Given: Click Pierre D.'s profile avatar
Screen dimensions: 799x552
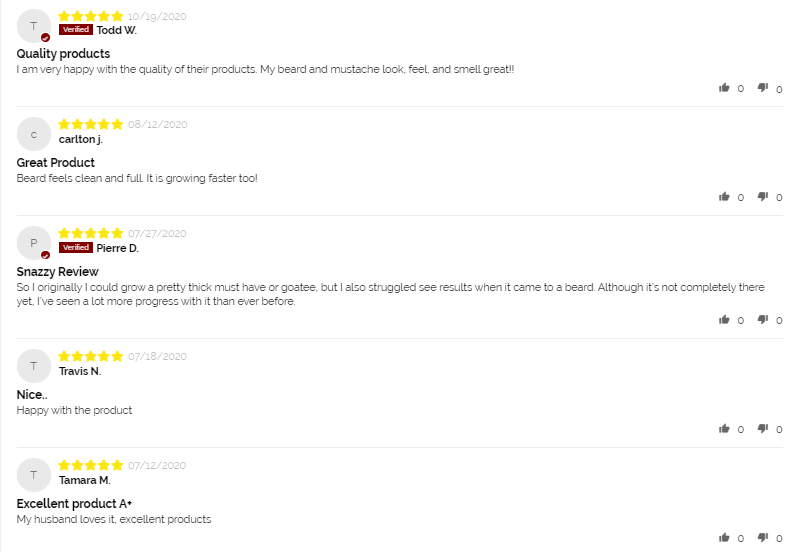Looking at the screenshot, I should pyautogui.click(x=34, y=243).
